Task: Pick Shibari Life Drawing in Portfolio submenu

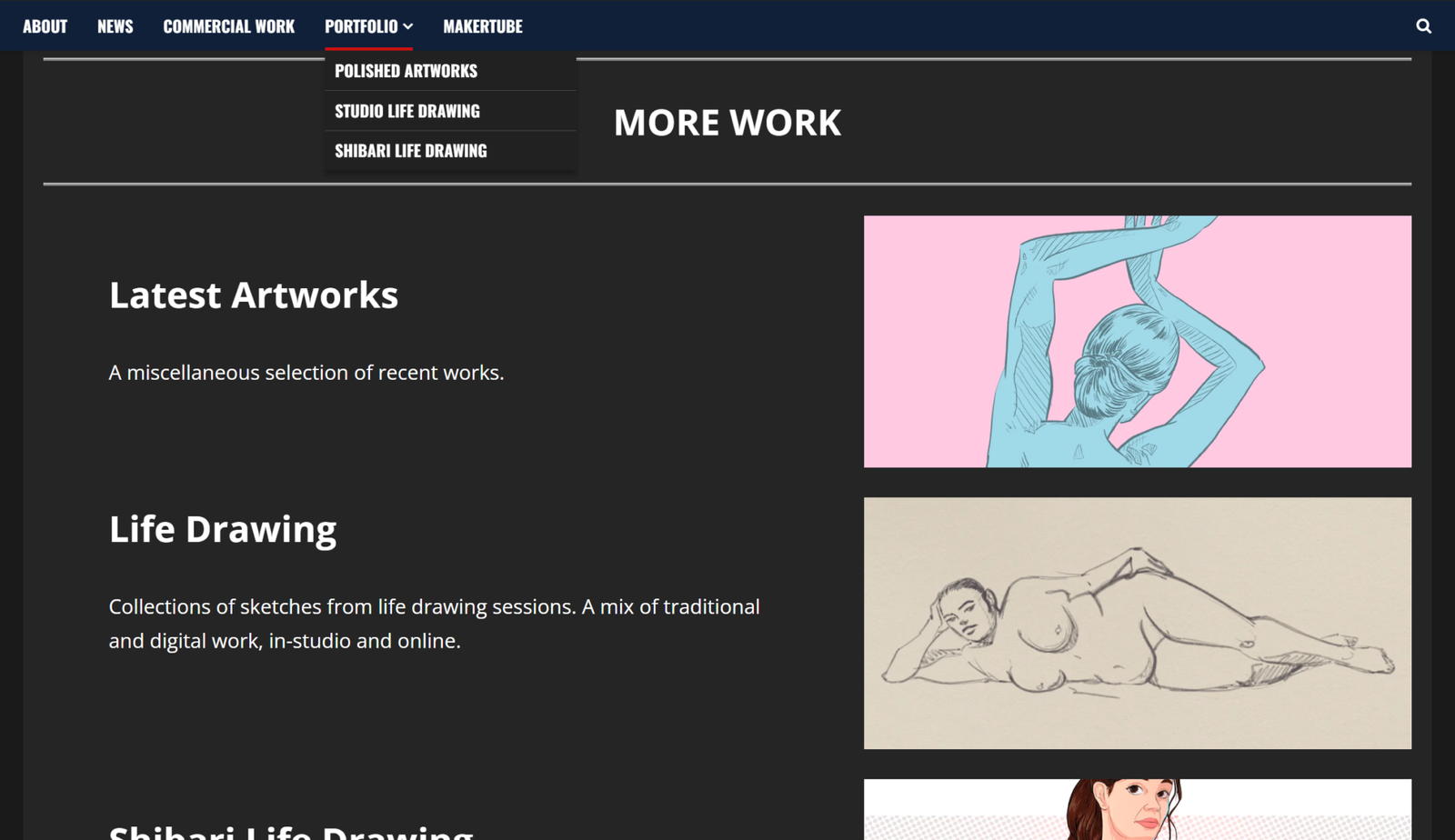Action: 410,151
